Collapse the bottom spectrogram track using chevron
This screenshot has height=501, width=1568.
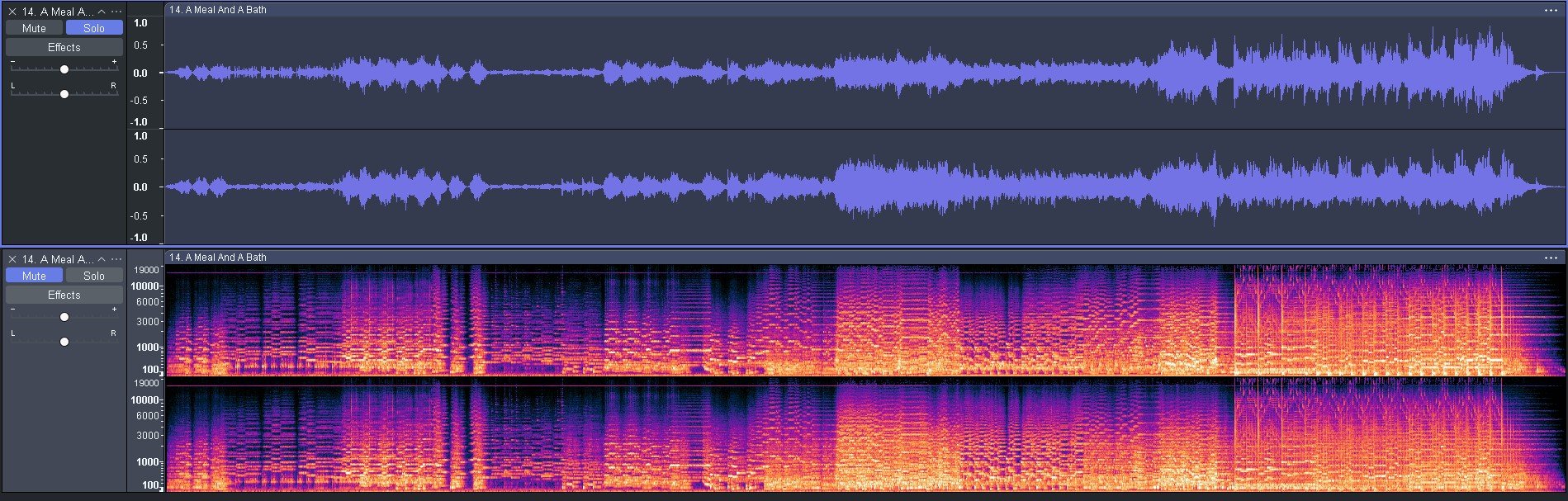point(102,259)
